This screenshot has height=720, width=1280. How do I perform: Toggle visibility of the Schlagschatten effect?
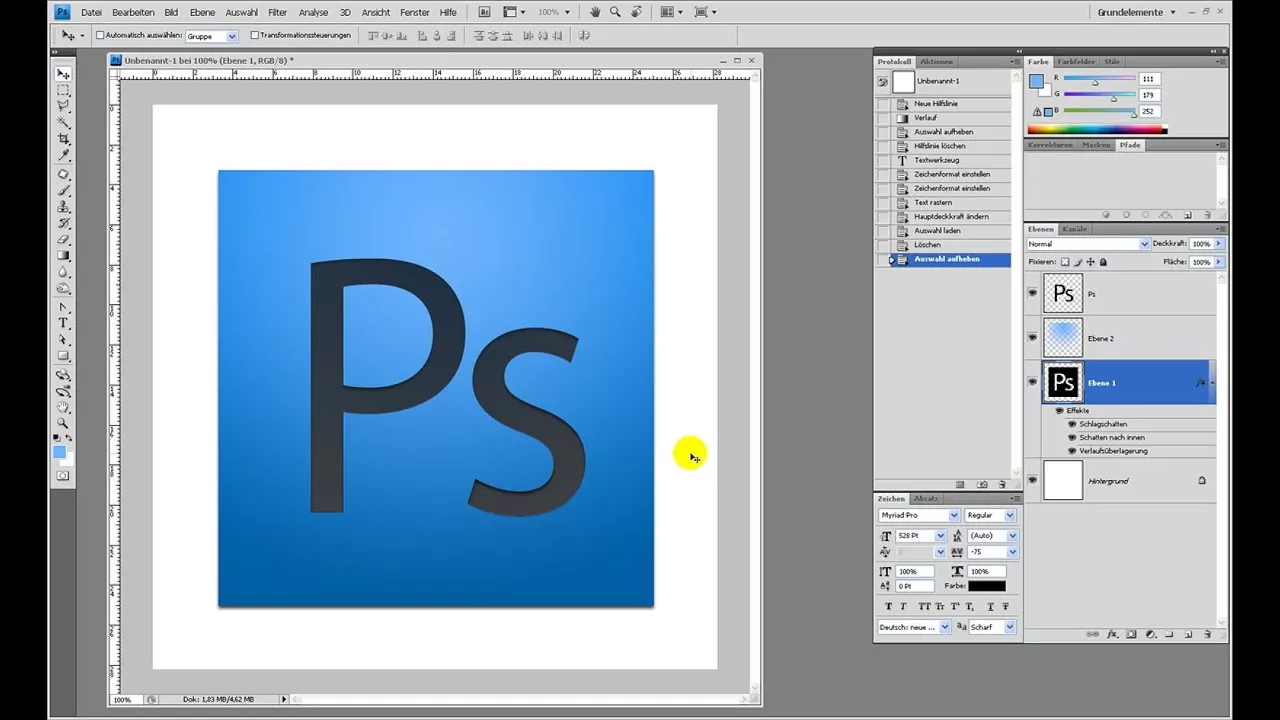tap(1072, 424)
